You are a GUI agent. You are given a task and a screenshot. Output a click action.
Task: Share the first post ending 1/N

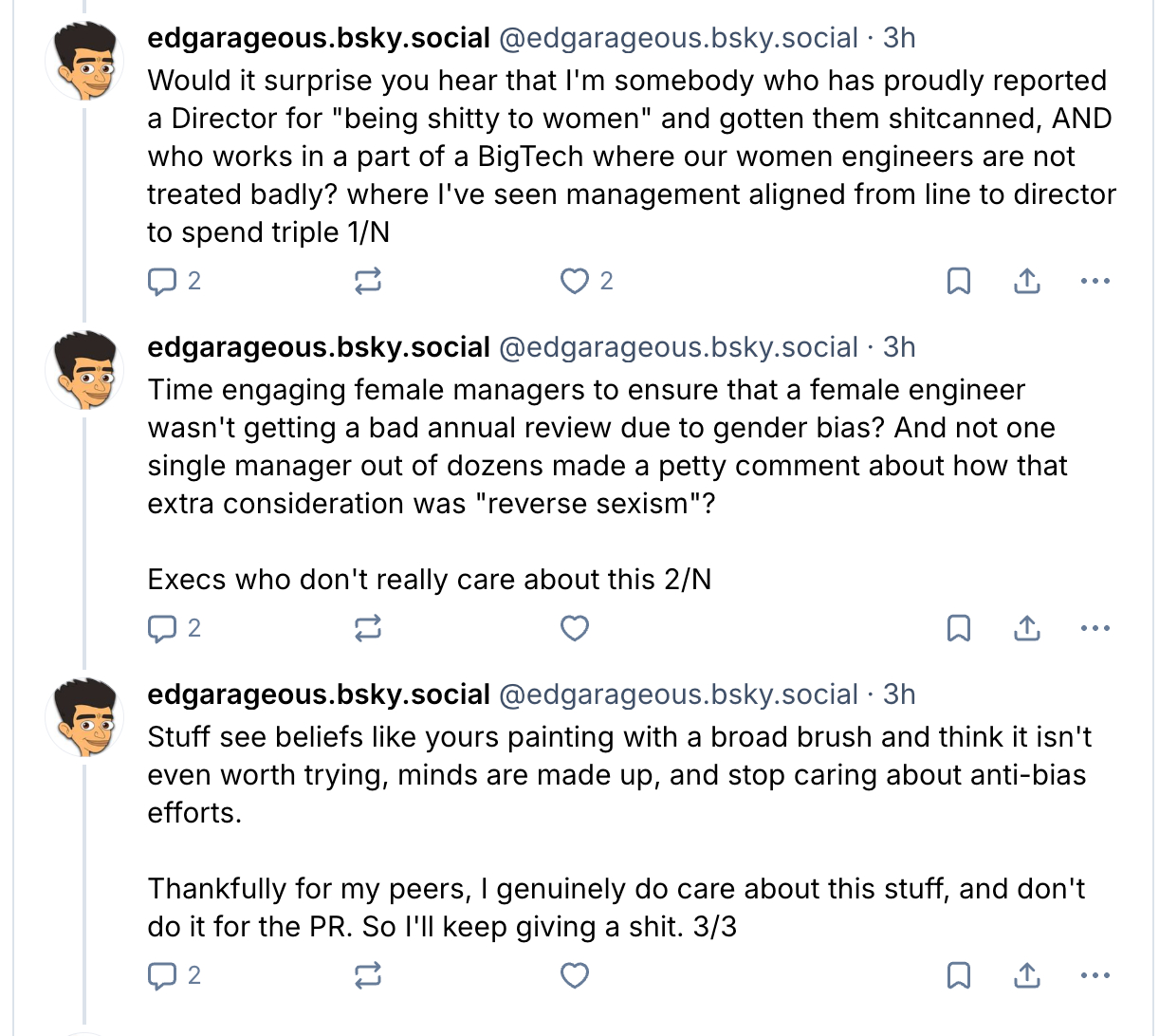coord(1027,281)
